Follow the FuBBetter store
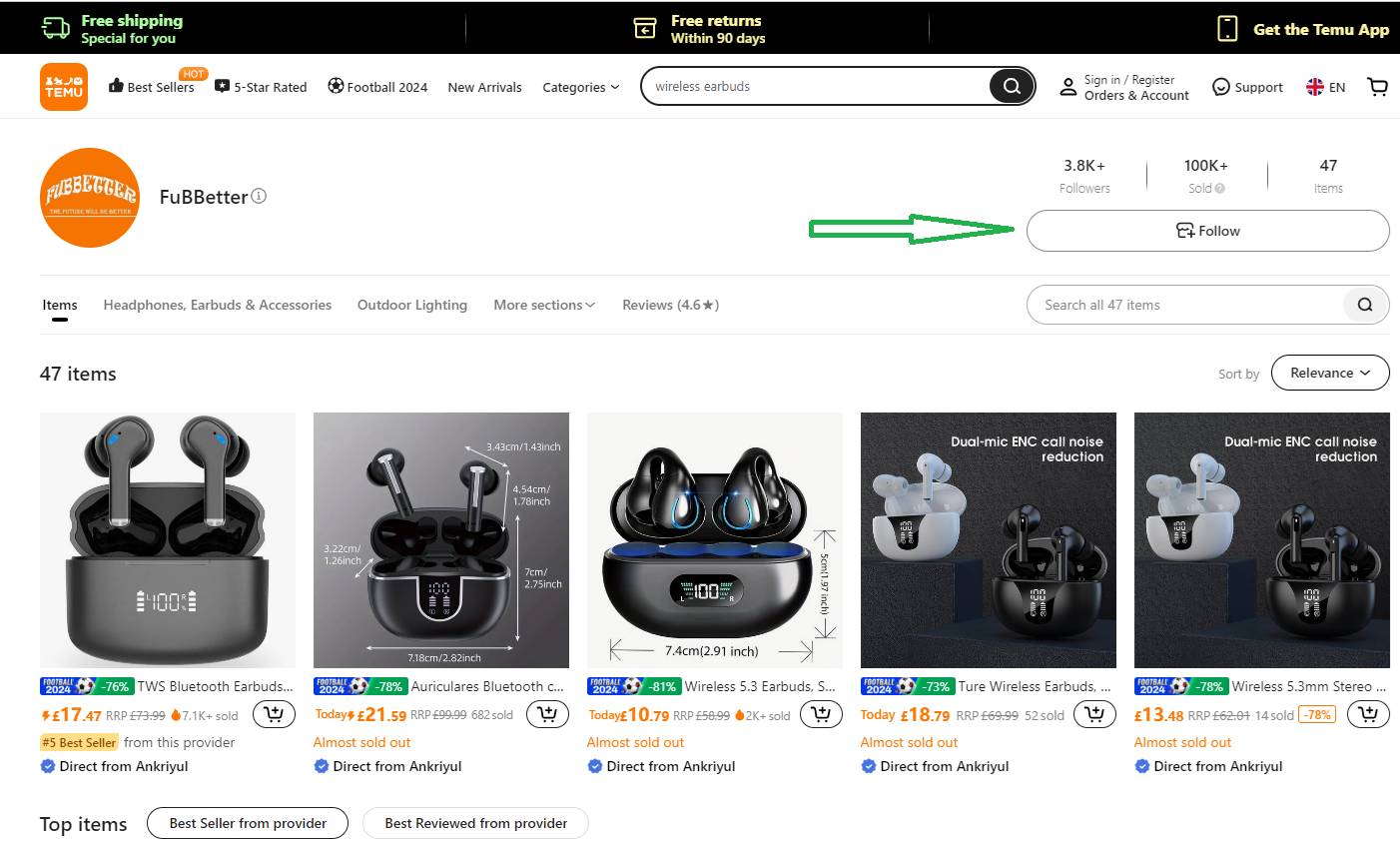The width and height of the screenshot is (1400, 846). (1206, 231)
